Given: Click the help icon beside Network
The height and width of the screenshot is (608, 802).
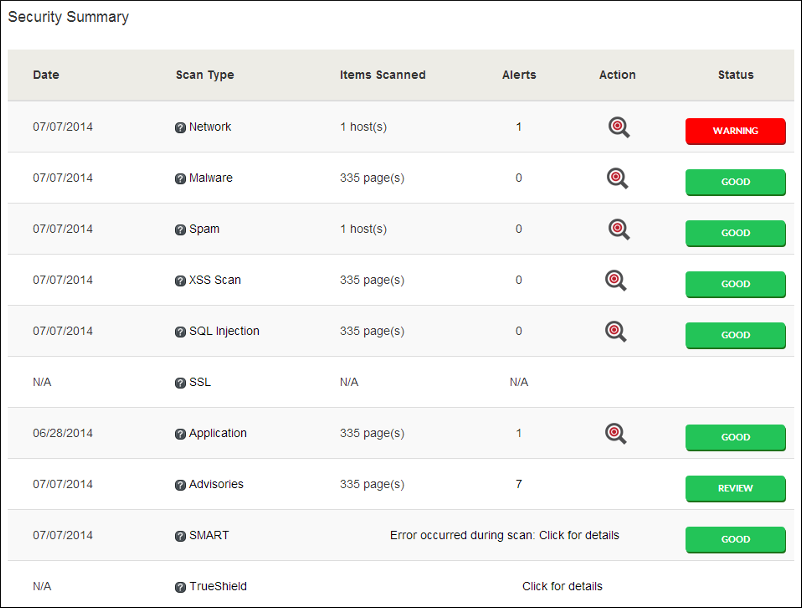Looking at the screenshot, I should [x=180, y=127].
